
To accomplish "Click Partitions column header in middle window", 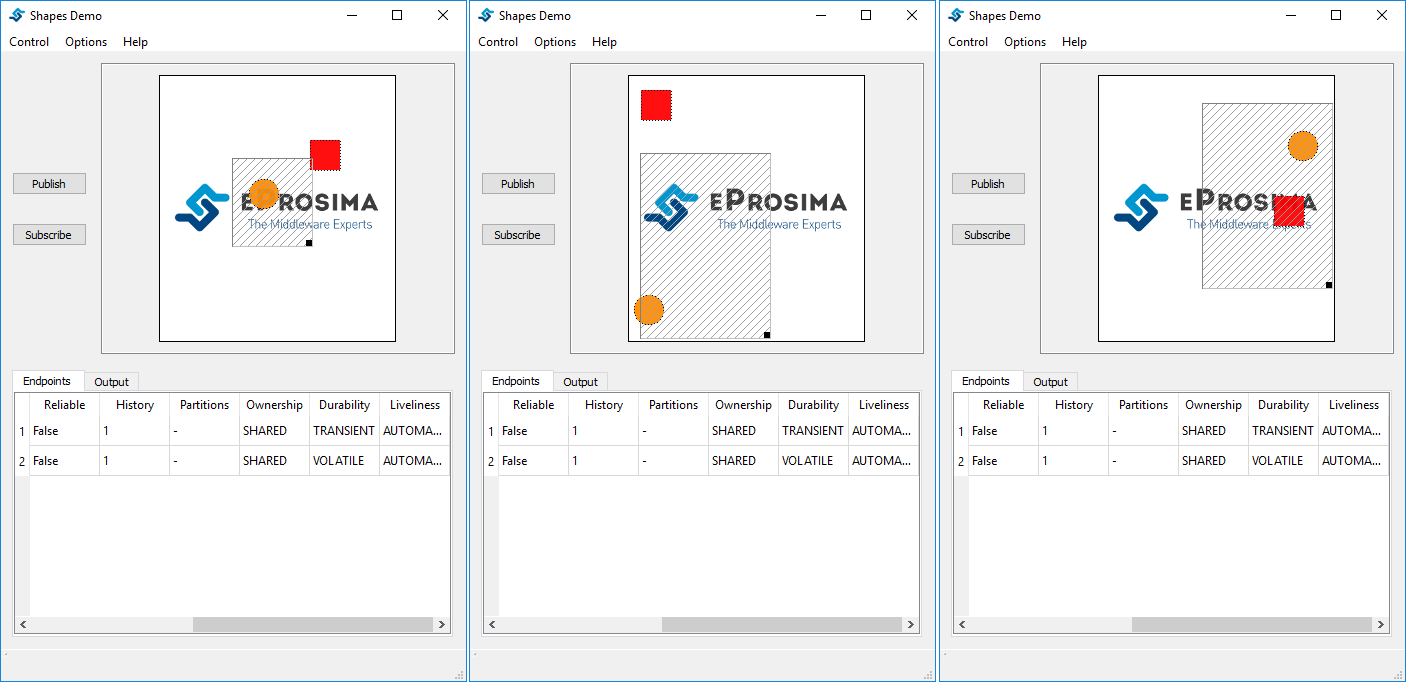I will click(x=674, y=405).
